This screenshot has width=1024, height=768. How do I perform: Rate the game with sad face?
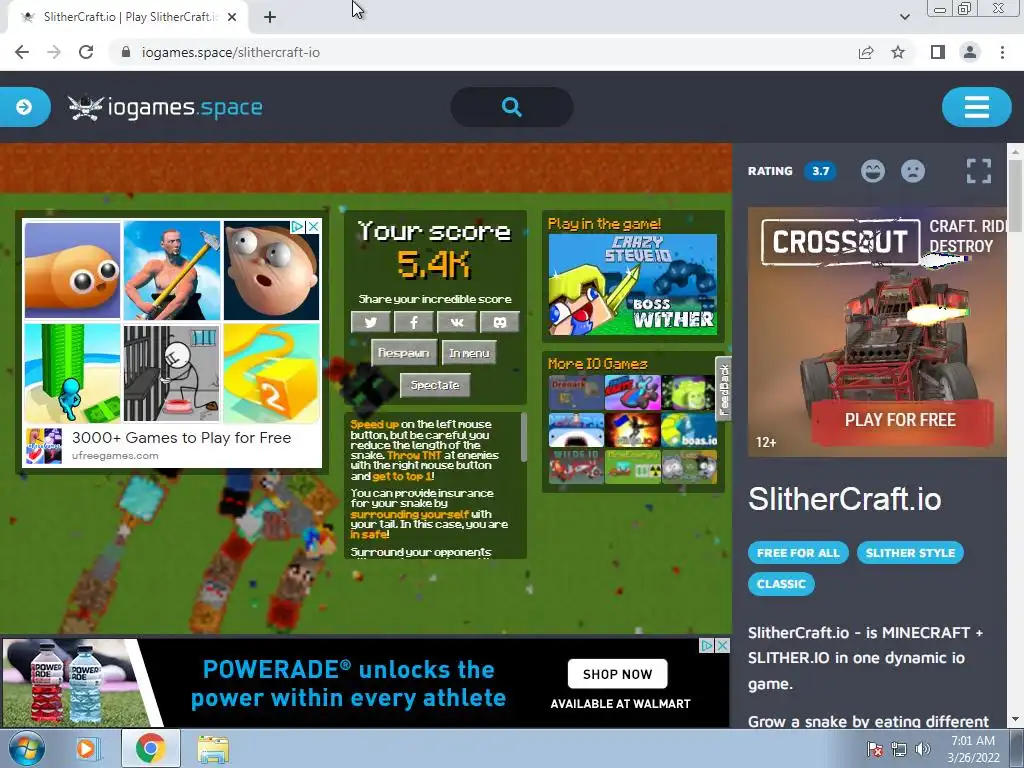pos(913,171)
